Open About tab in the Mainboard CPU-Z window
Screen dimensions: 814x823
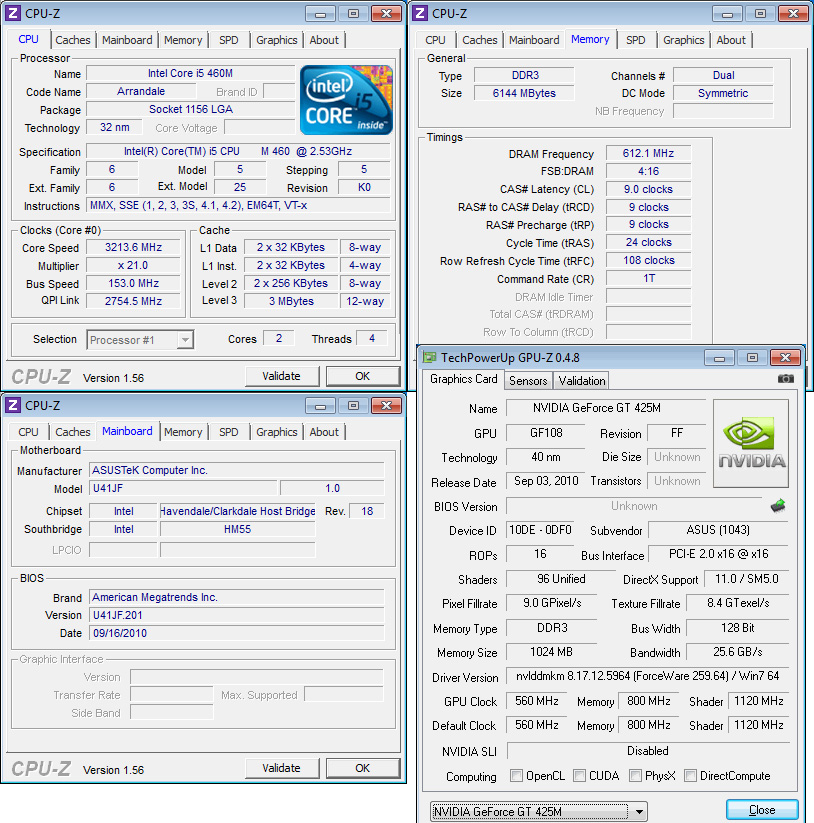point(324,432)
